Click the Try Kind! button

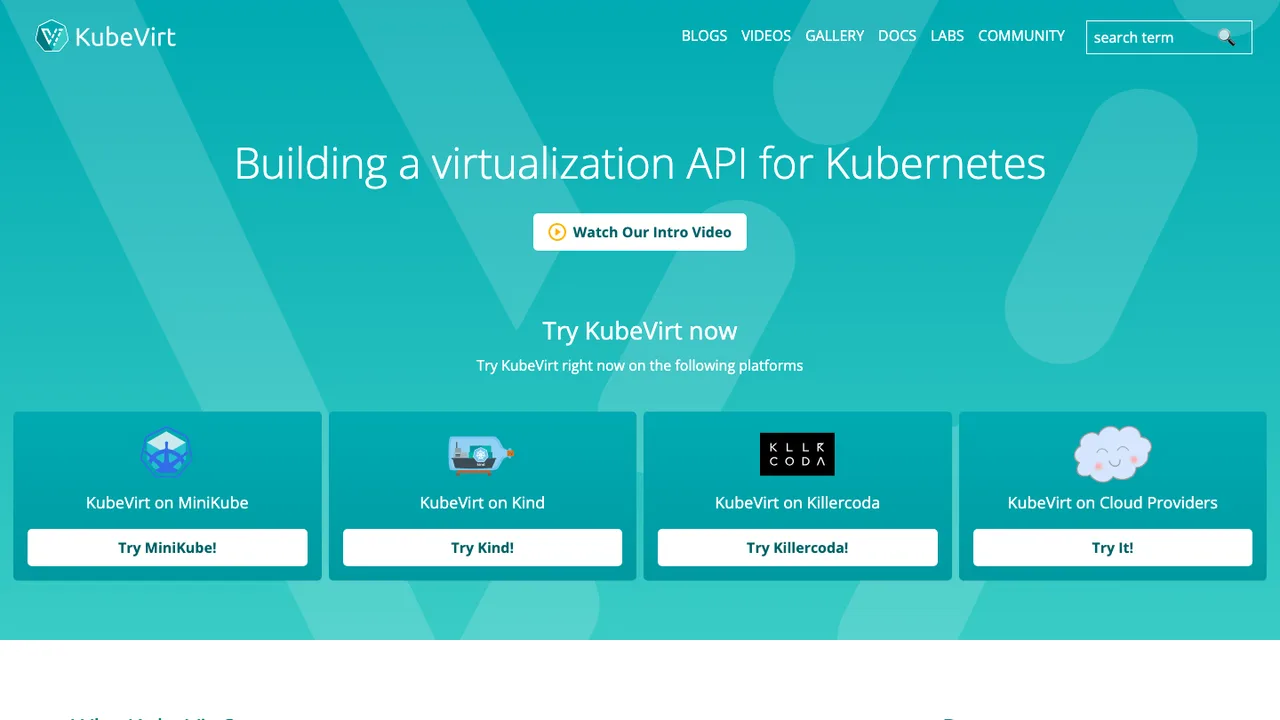[x=482, y=548]
